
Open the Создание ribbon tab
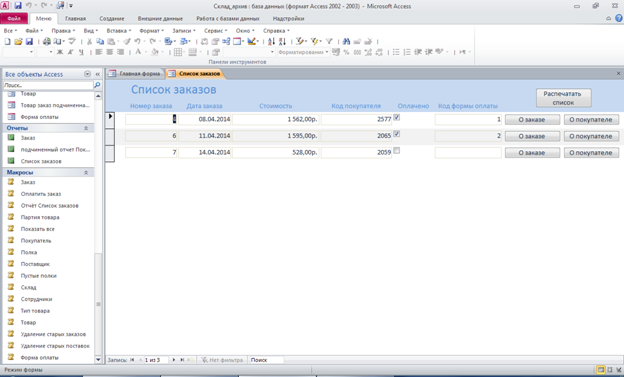coord(112,19)
